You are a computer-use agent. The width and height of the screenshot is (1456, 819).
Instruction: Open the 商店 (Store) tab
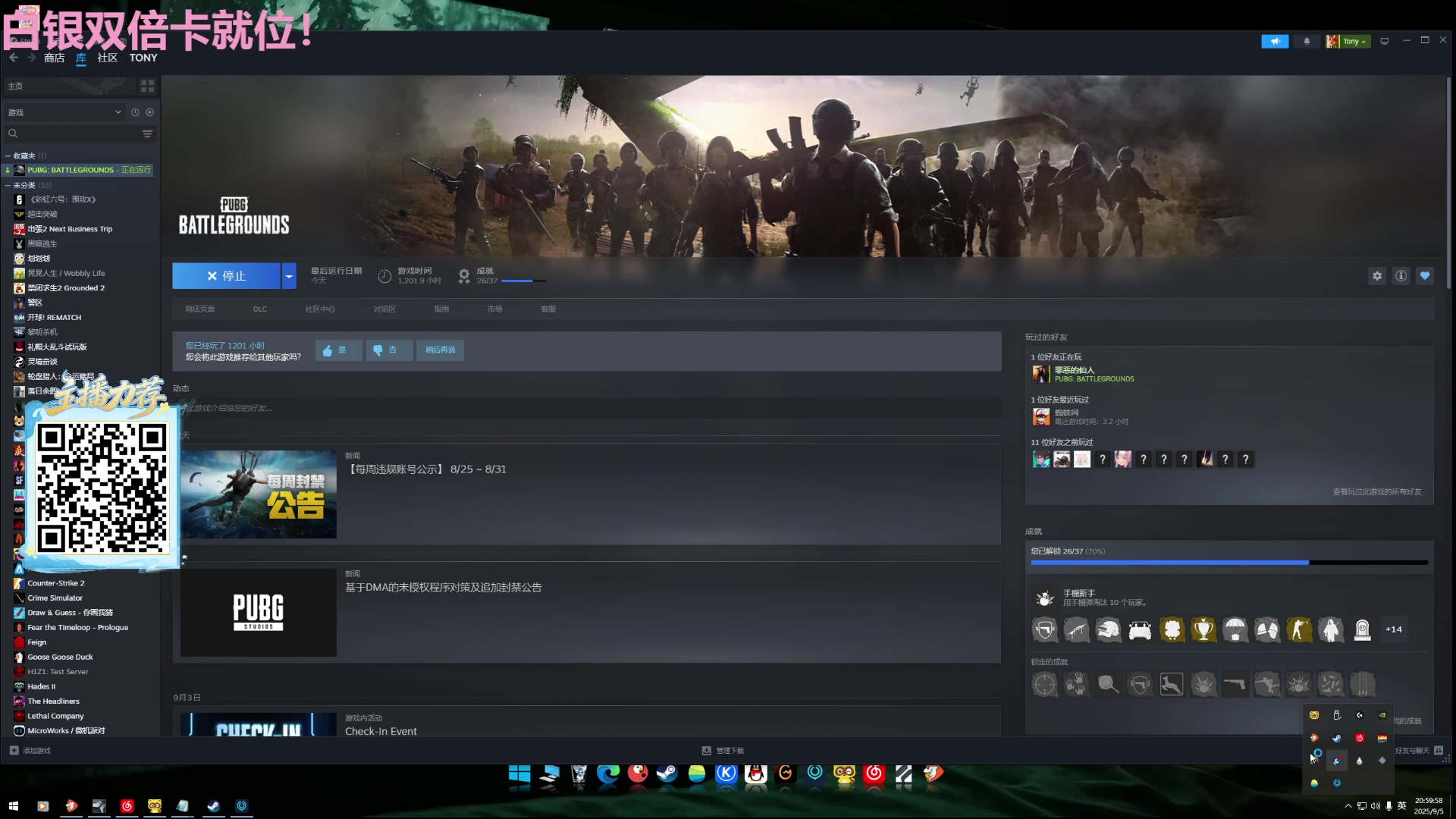(x=54, y=58)
